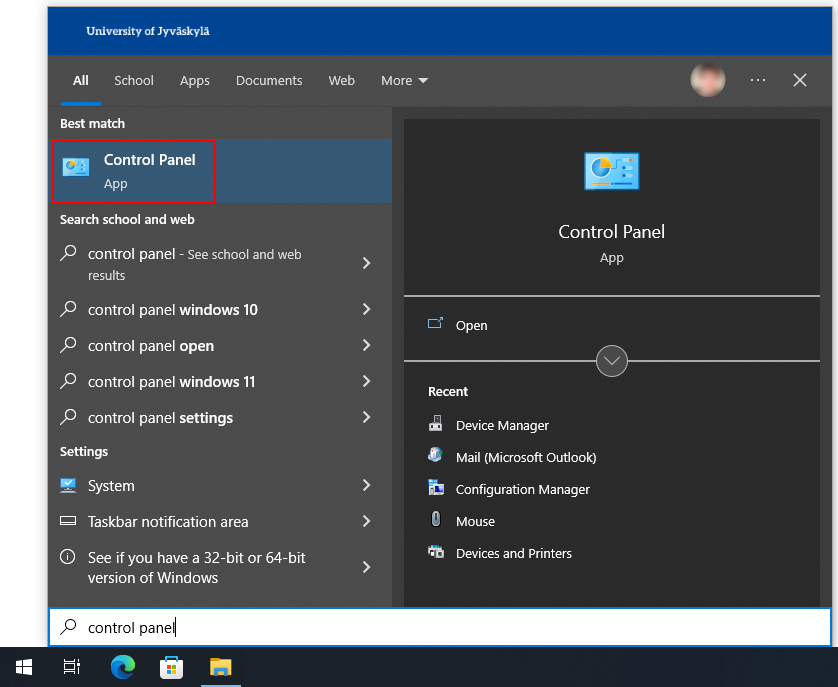Click Open to launch Control Panel
This screenshot has height=687, width=838.
(x=471, y=325)
